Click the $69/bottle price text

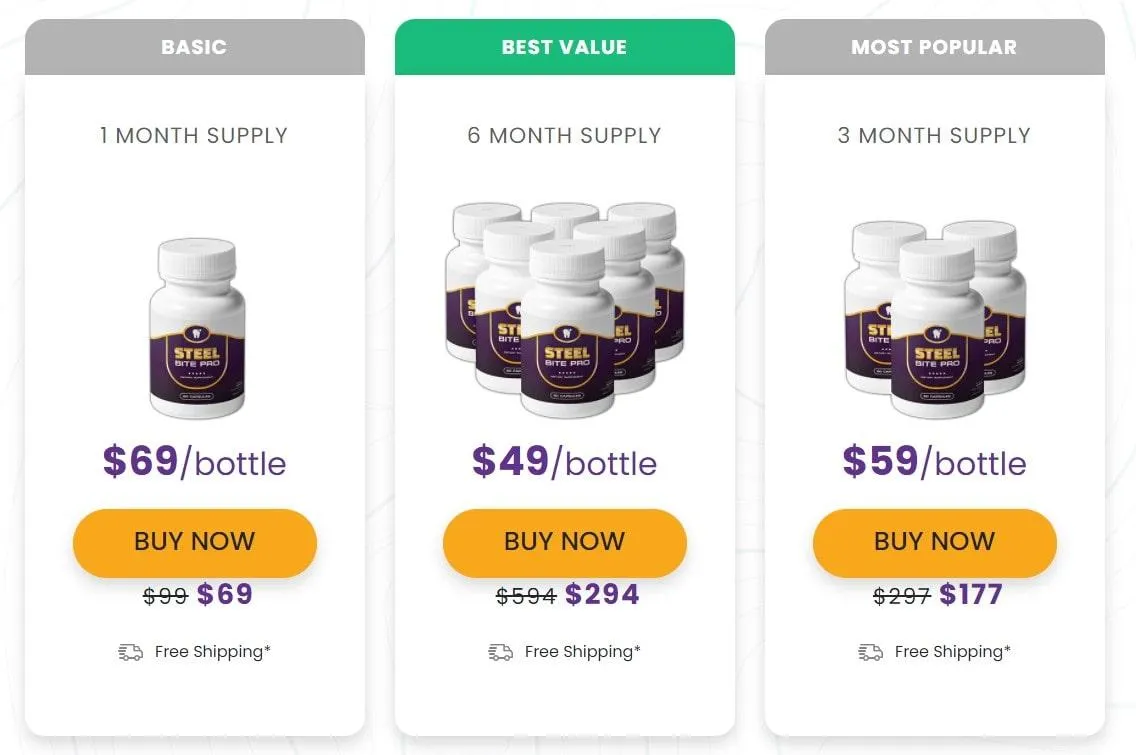[x=194, y=462]
